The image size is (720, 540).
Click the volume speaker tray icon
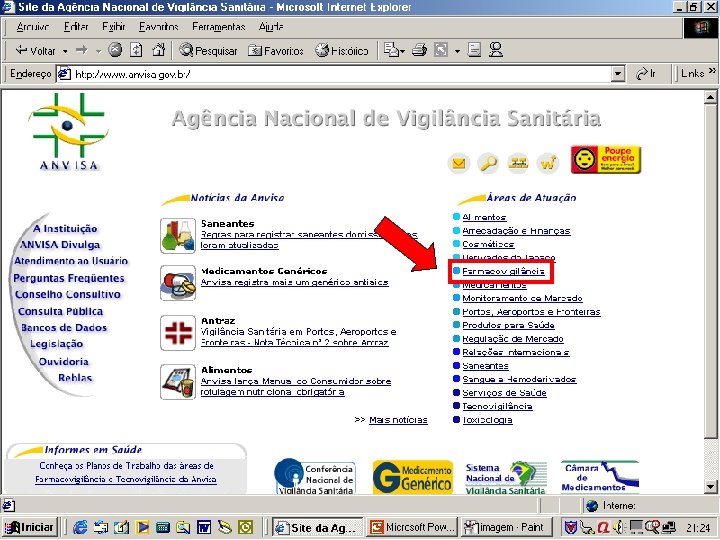click(619, 527)
